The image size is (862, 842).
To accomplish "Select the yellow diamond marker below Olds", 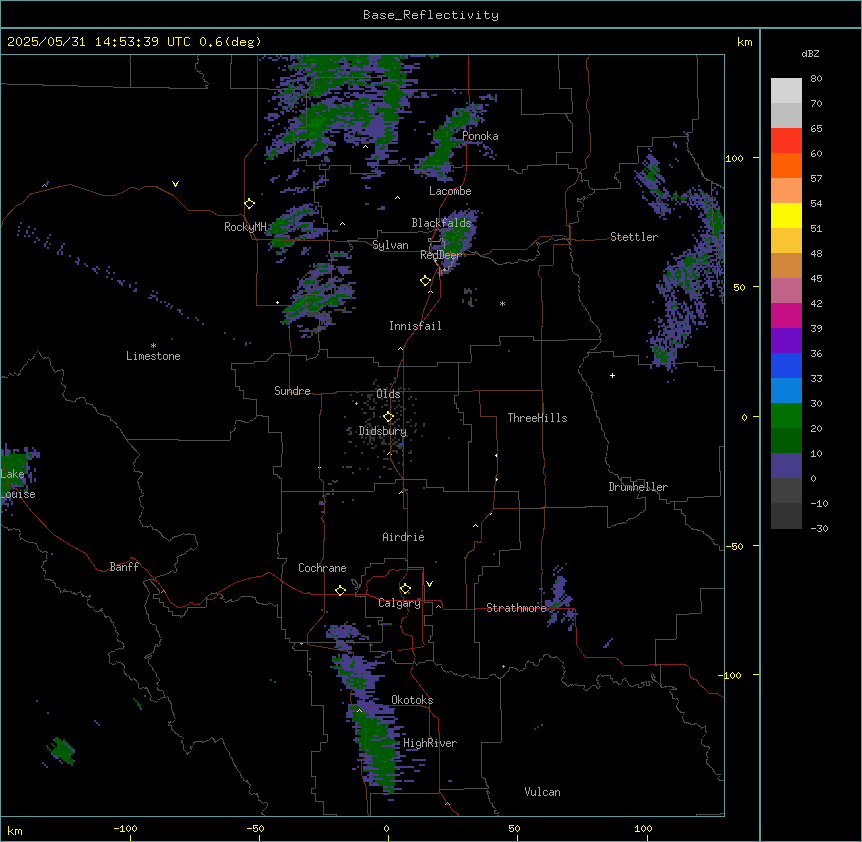I will [388, 417].
